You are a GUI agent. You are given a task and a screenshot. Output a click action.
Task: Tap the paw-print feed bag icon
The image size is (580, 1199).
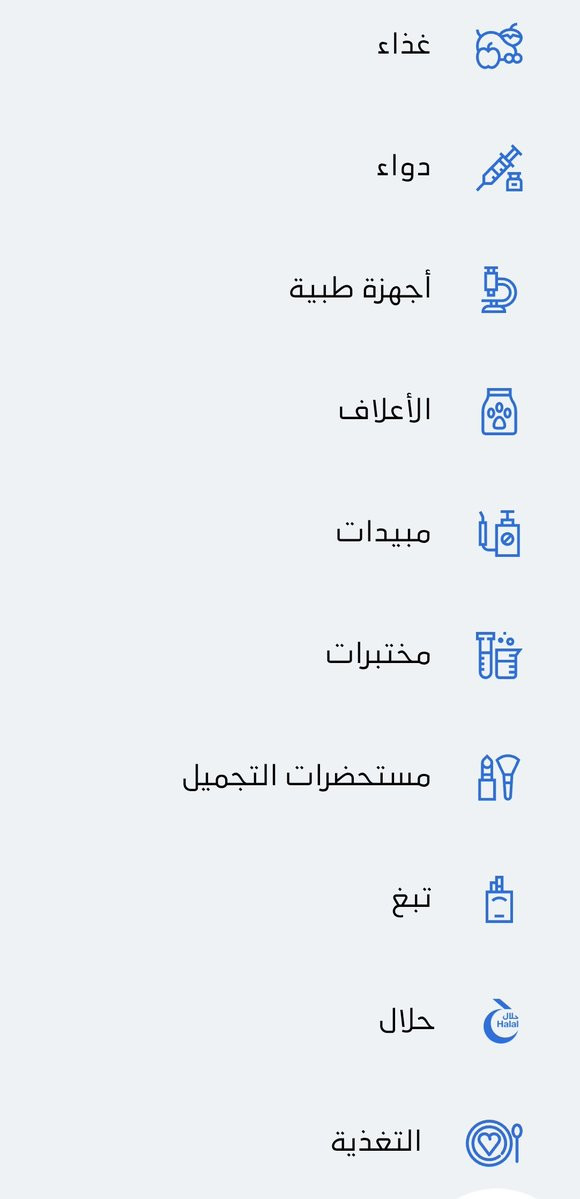point(499,411)
